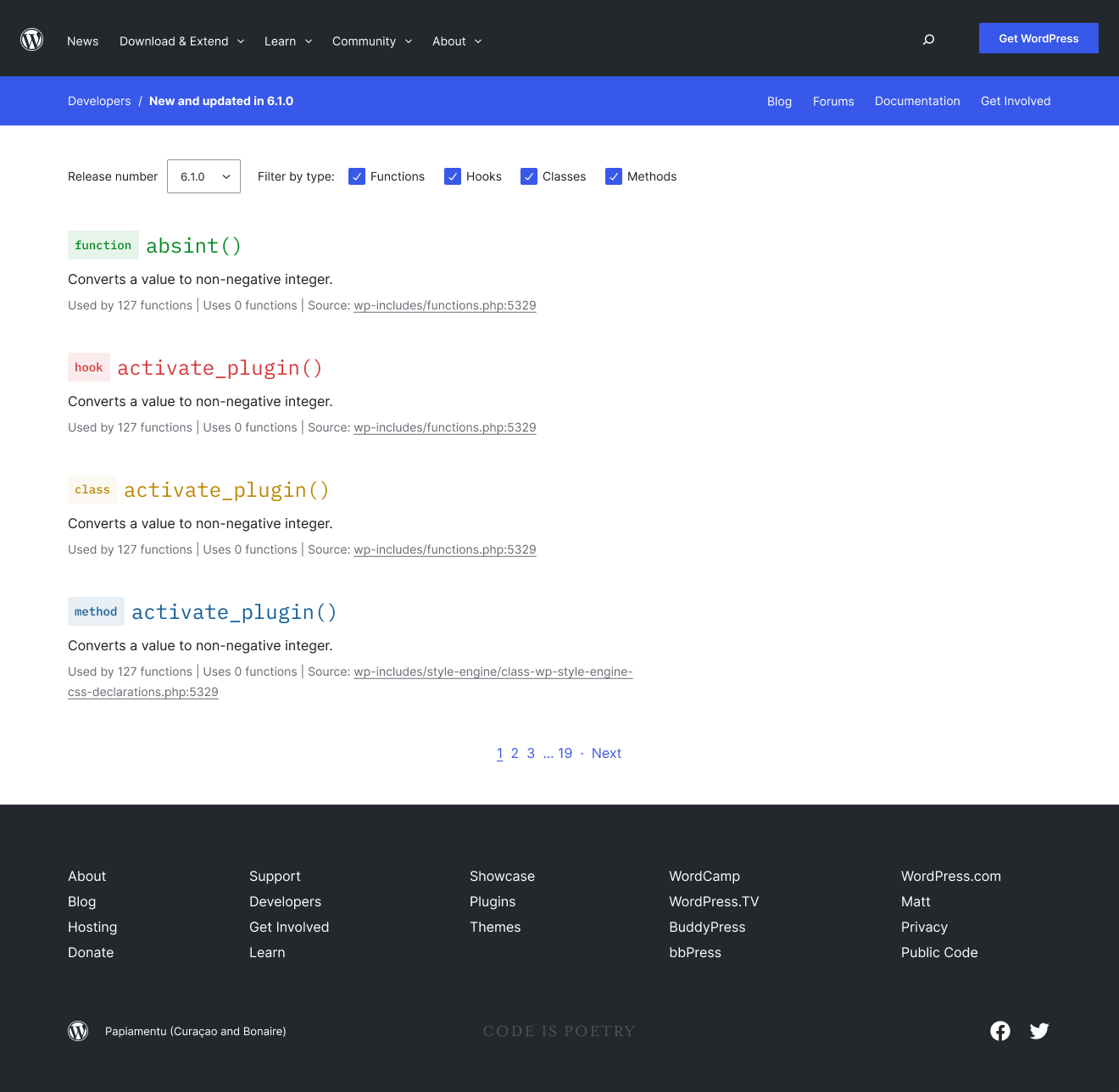
Task: Open the method activate_plugin() entry
Action: click(234, 611)
